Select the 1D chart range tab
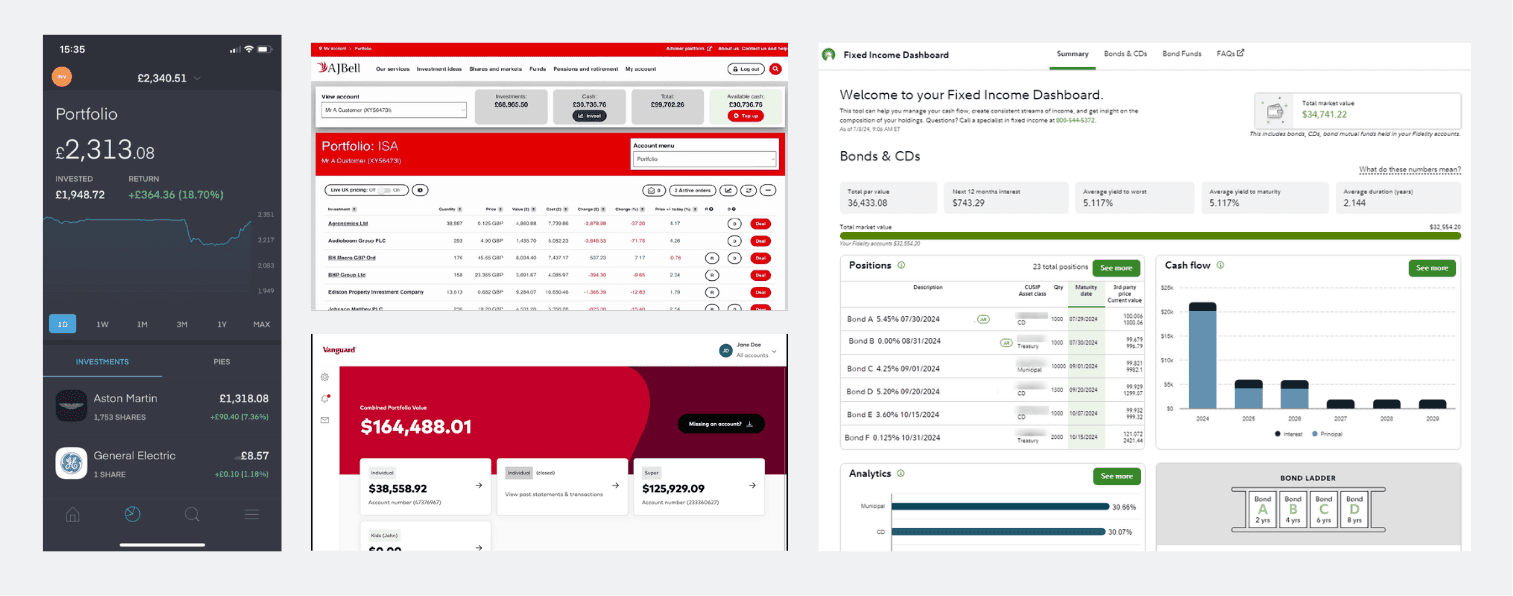The image size is (1513, 596). coord(63,324)
